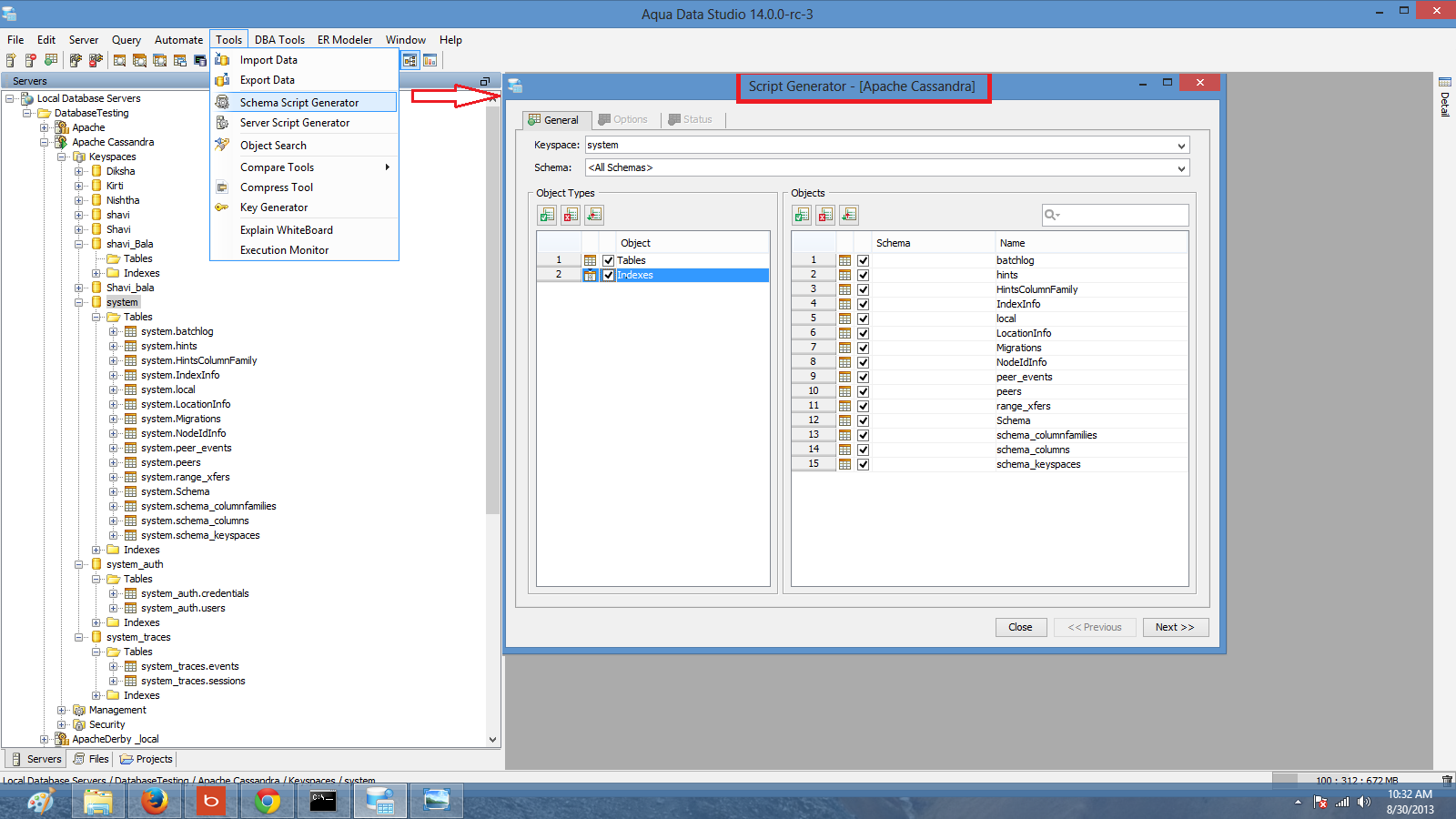Click the Import Data menu icon

(x=222, y=59)
